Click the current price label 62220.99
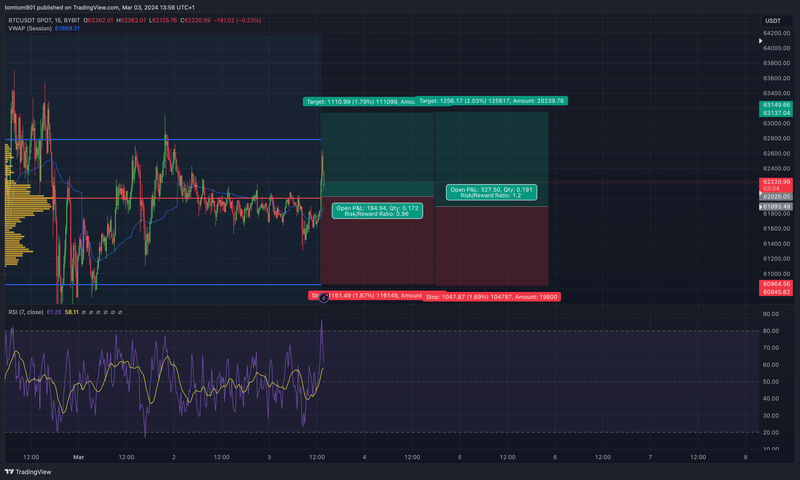Image resolution: width=800 pixels, height=480 pixels. coord(776,182)
